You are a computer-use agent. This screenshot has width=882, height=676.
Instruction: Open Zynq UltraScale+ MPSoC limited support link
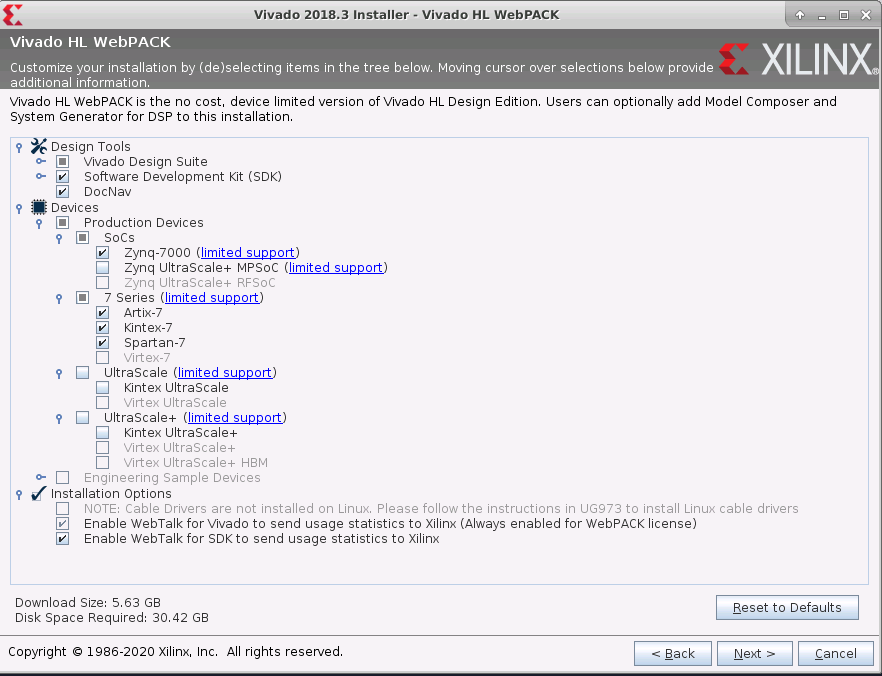pyautogui.click(x=336, y=268)
